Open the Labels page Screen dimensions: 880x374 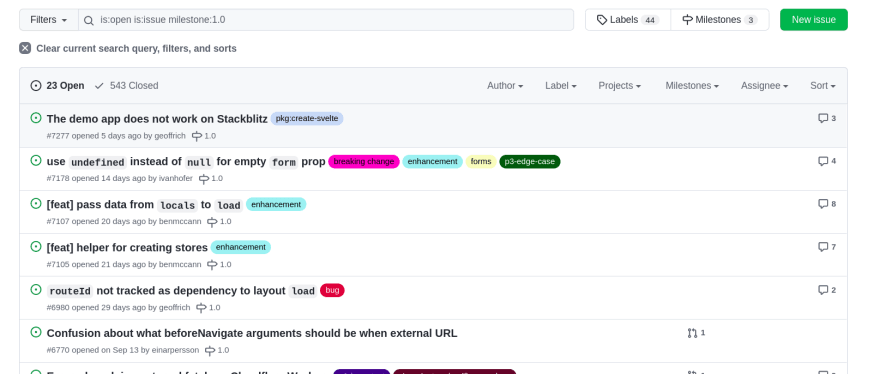tap(627, 20)
